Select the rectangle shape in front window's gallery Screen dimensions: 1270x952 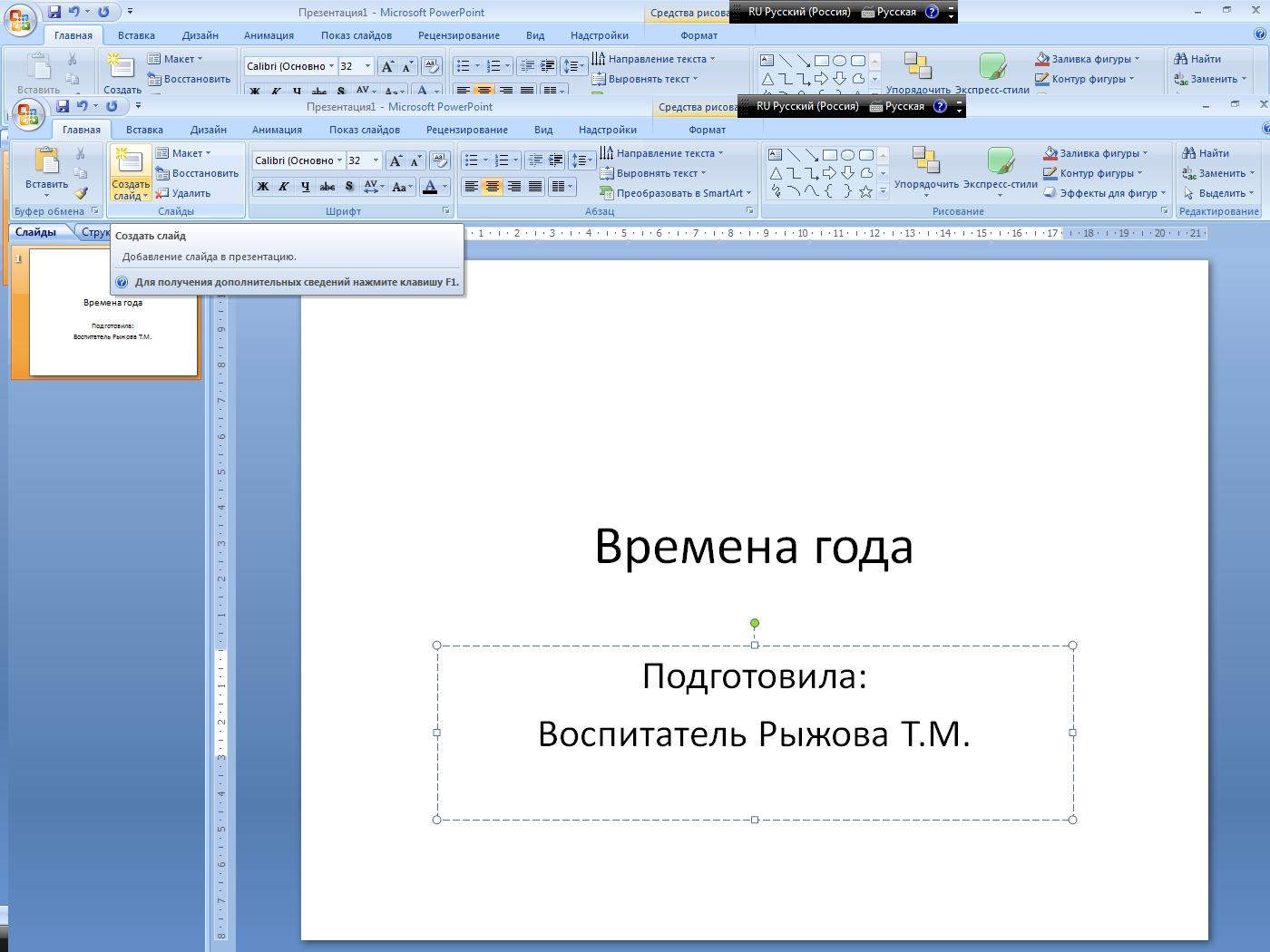coord(829,155)
